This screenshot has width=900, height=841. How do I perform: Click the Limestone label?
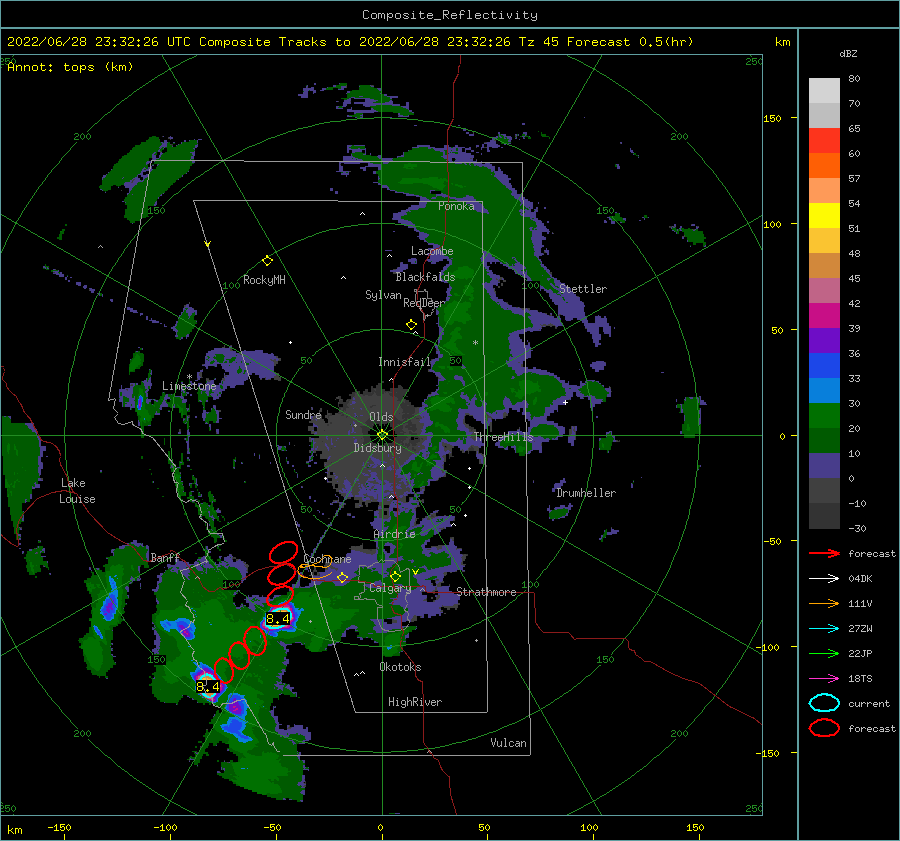(x=189, y=386)
